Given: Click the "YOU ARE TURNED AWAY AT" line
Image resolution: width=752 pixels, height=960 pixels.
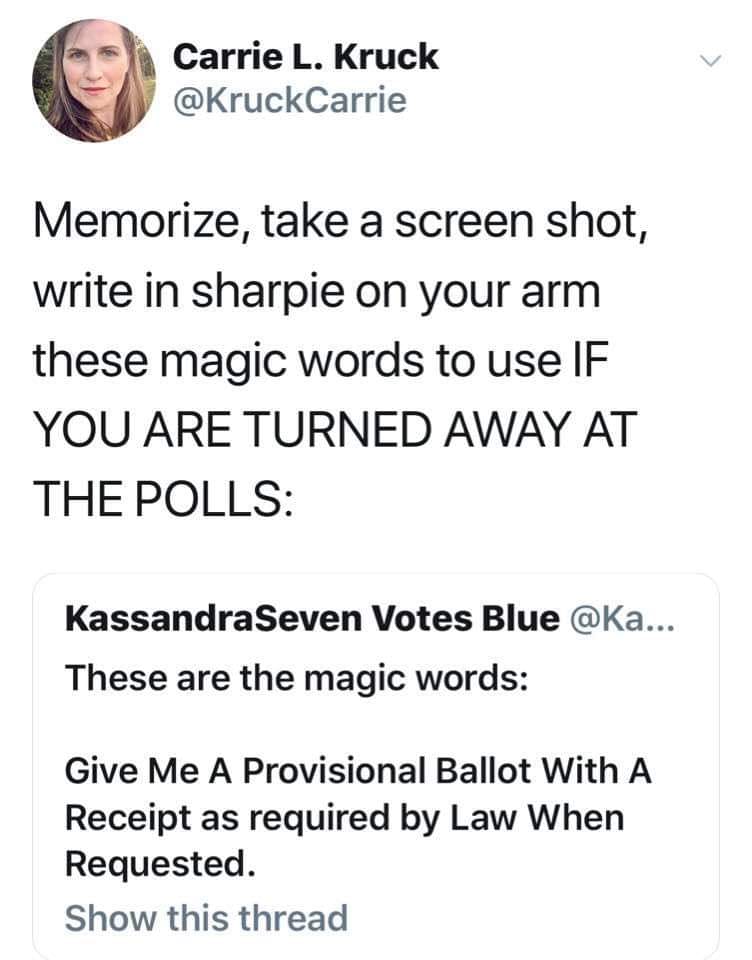Looking at the screenshot, I should pos(333,425).
